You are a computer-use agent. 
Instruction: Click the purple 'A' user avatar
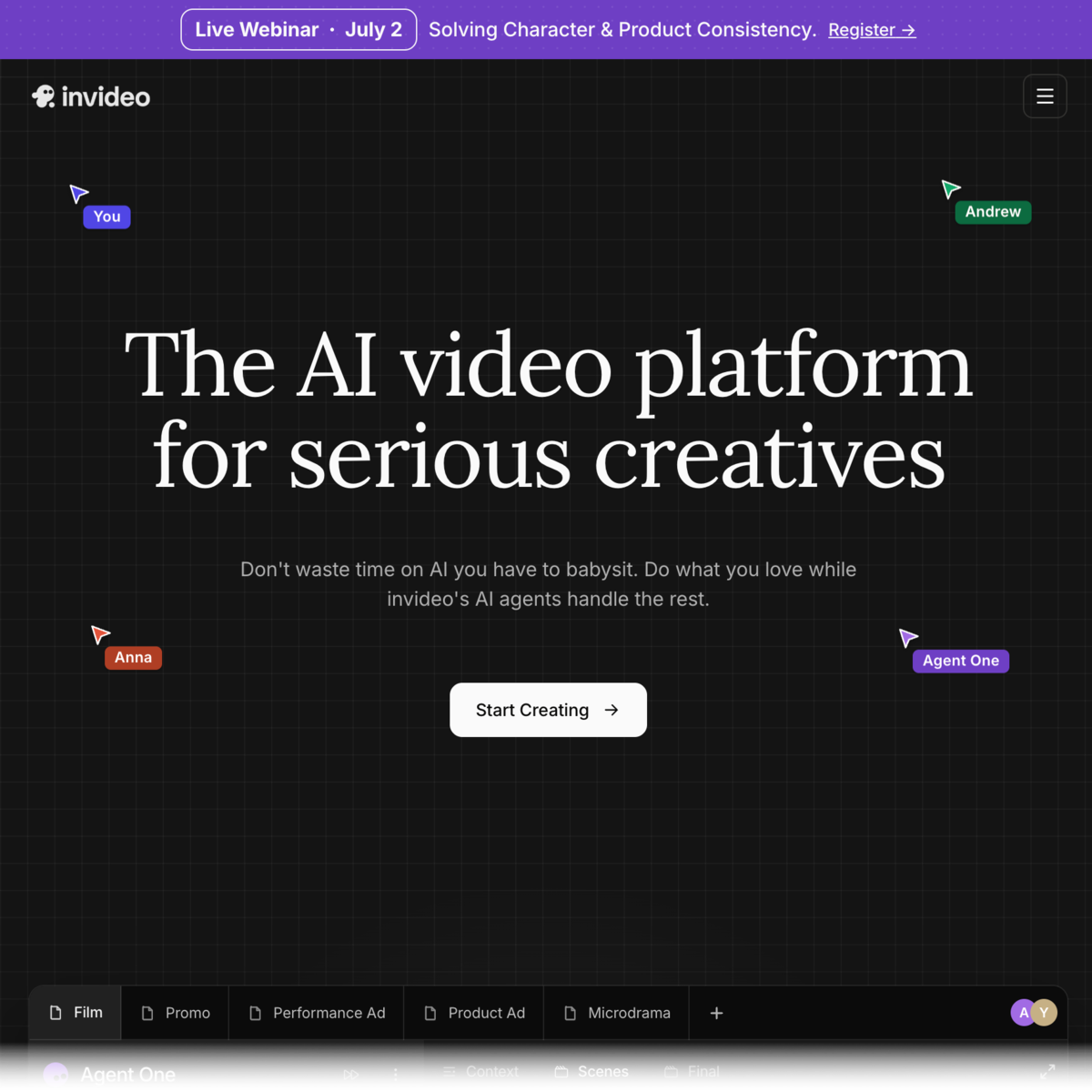coord(1023,1012)
